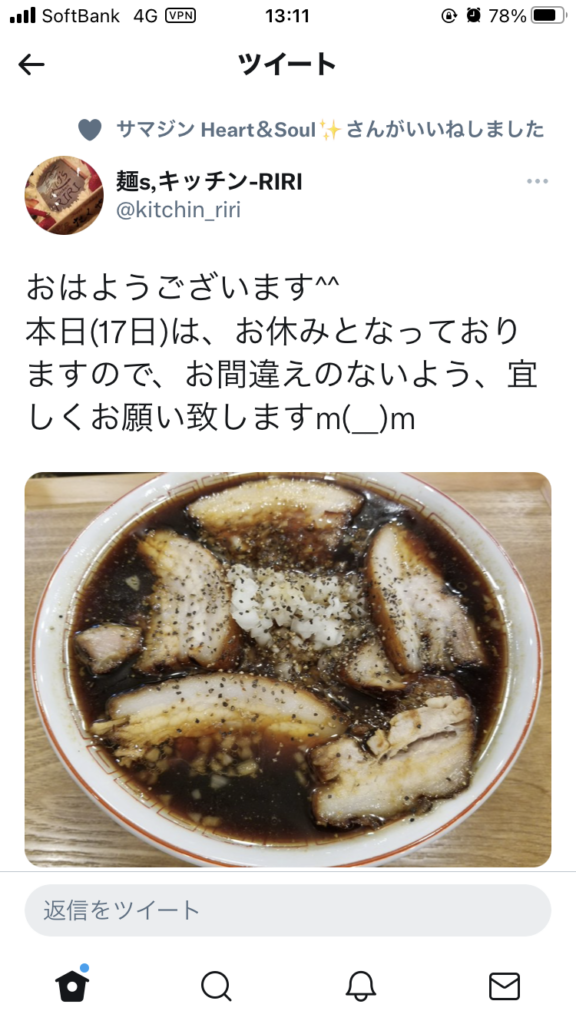Screen dimensions: 576x1024
Task: Open the Notifications bell tab
Action: click(360, 986)
